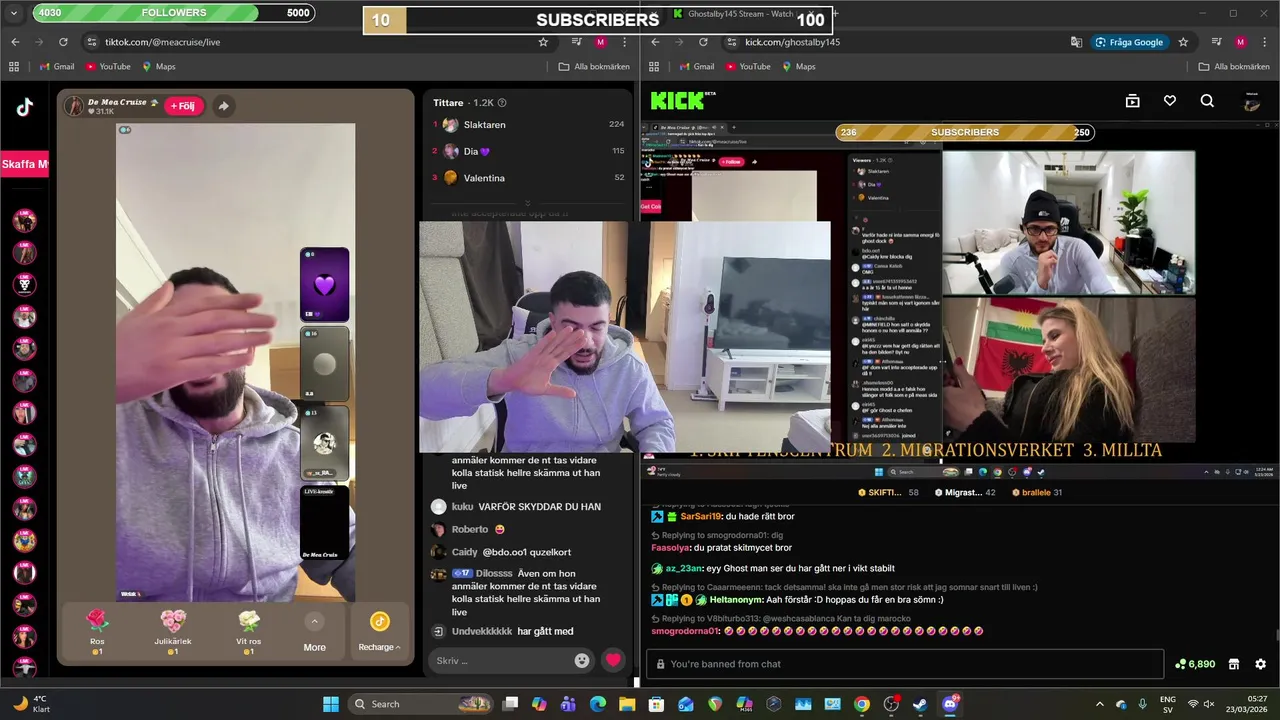Open a new tab in Kick window

coord(834,14)
